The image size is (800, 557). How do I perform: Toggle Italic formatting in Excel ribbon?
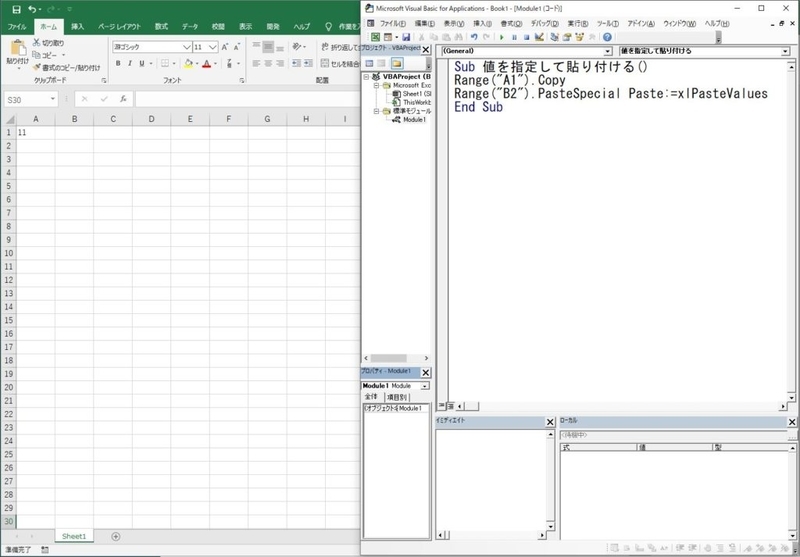(130, 63)
